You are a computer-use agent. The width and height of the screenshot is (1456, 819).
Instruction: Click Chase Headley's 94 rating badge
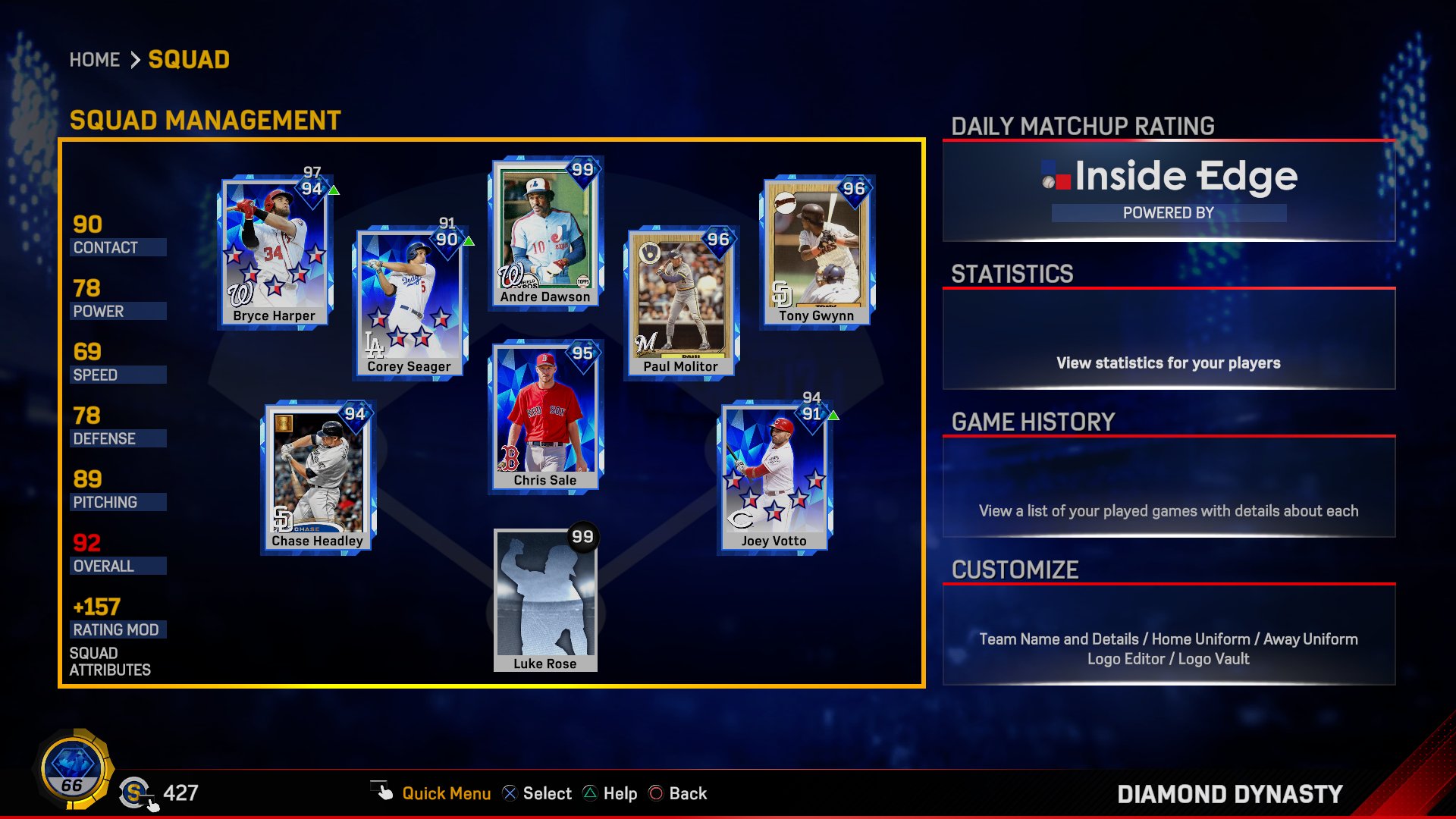(354, 414)
